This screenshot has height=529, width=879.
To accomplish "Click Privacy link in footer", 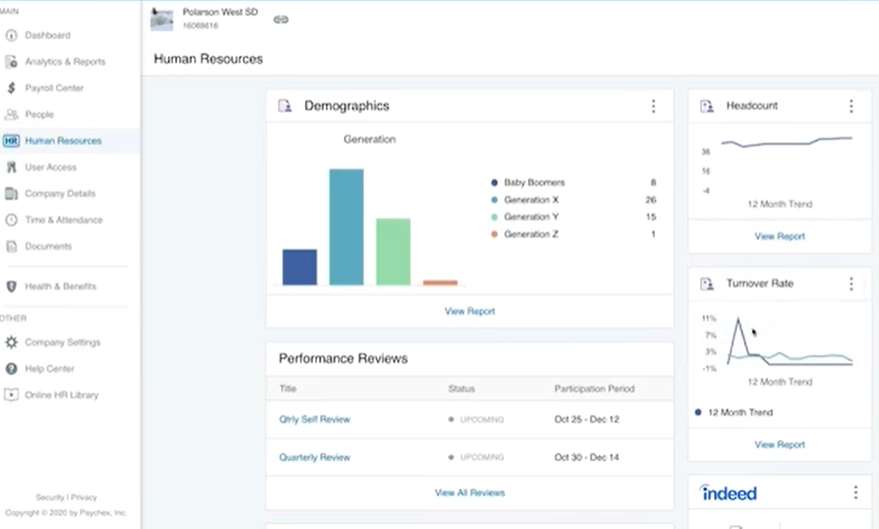I will point(84,497).
